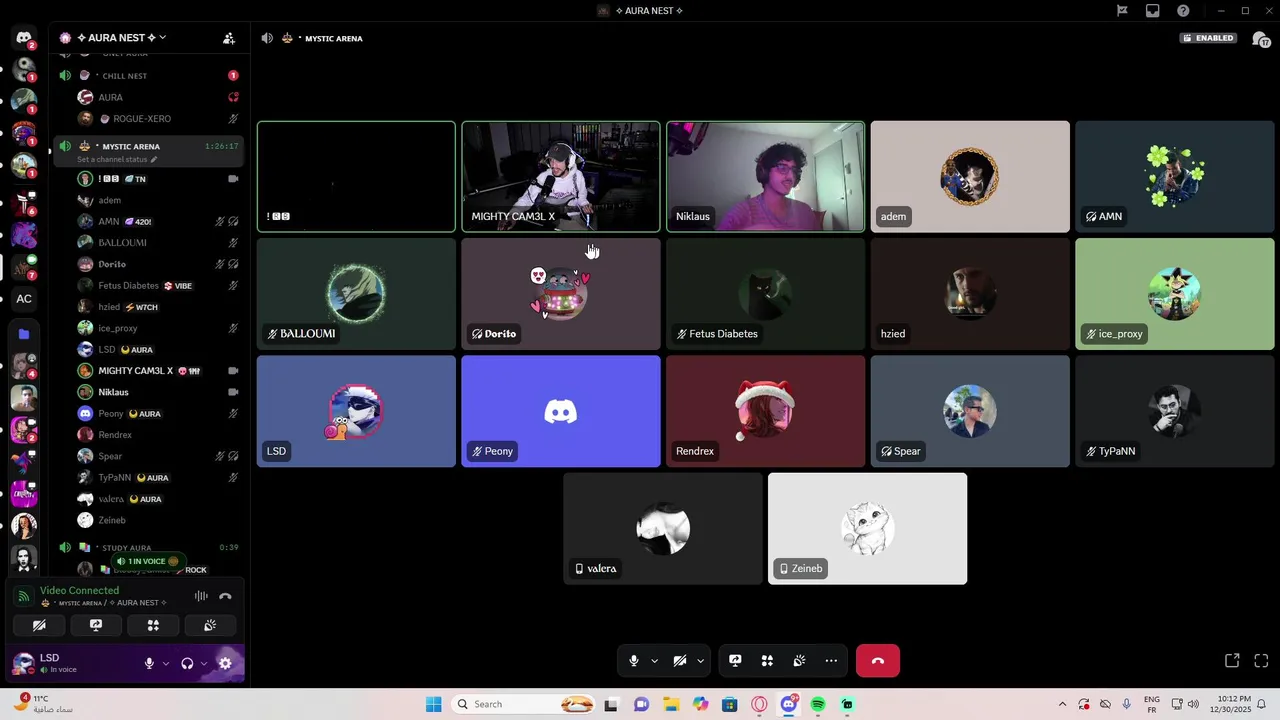
Task: Mute microphone in bottom call bar
Action: [633, 661]
